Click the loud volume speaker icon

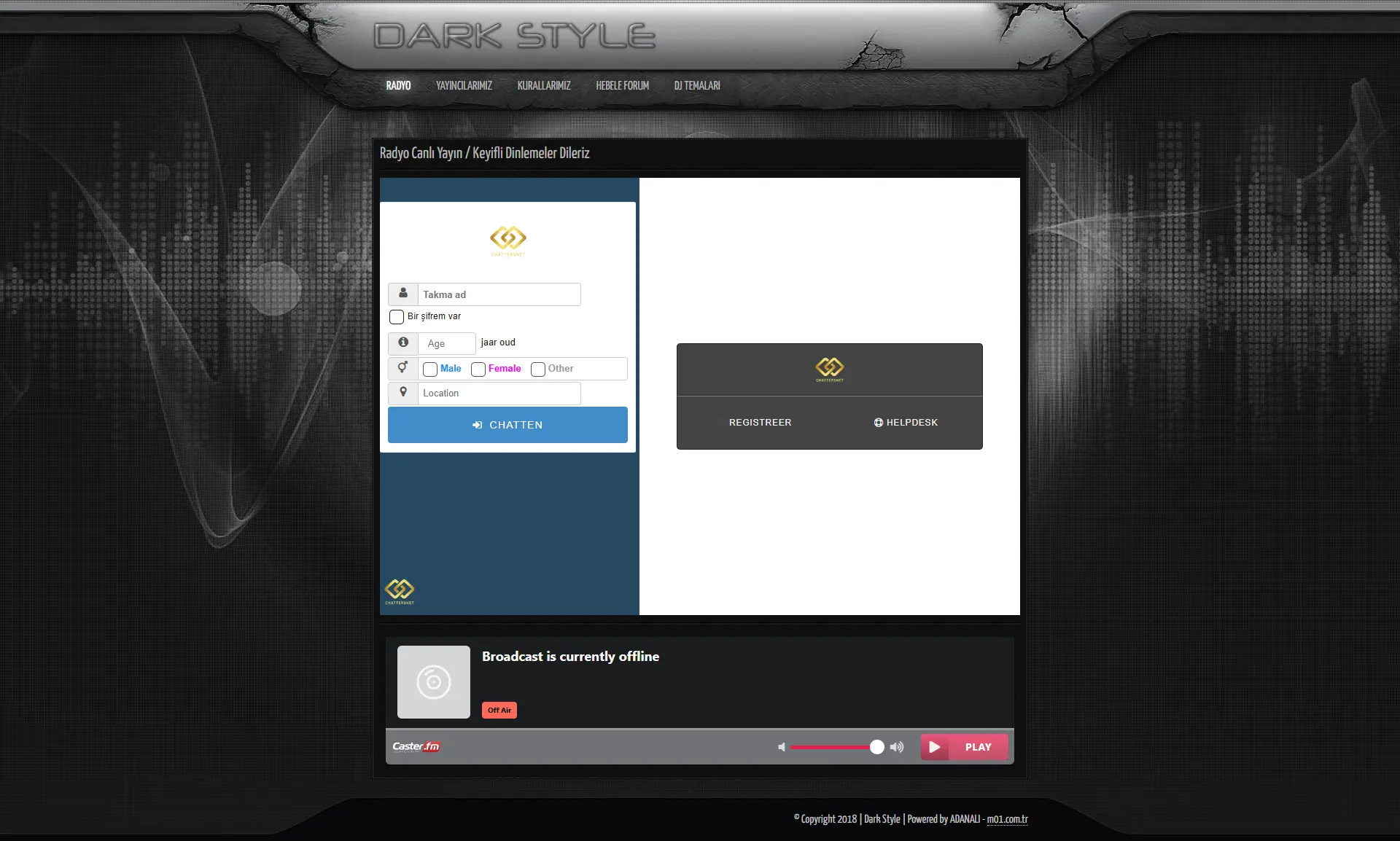(x=897, y=747)
